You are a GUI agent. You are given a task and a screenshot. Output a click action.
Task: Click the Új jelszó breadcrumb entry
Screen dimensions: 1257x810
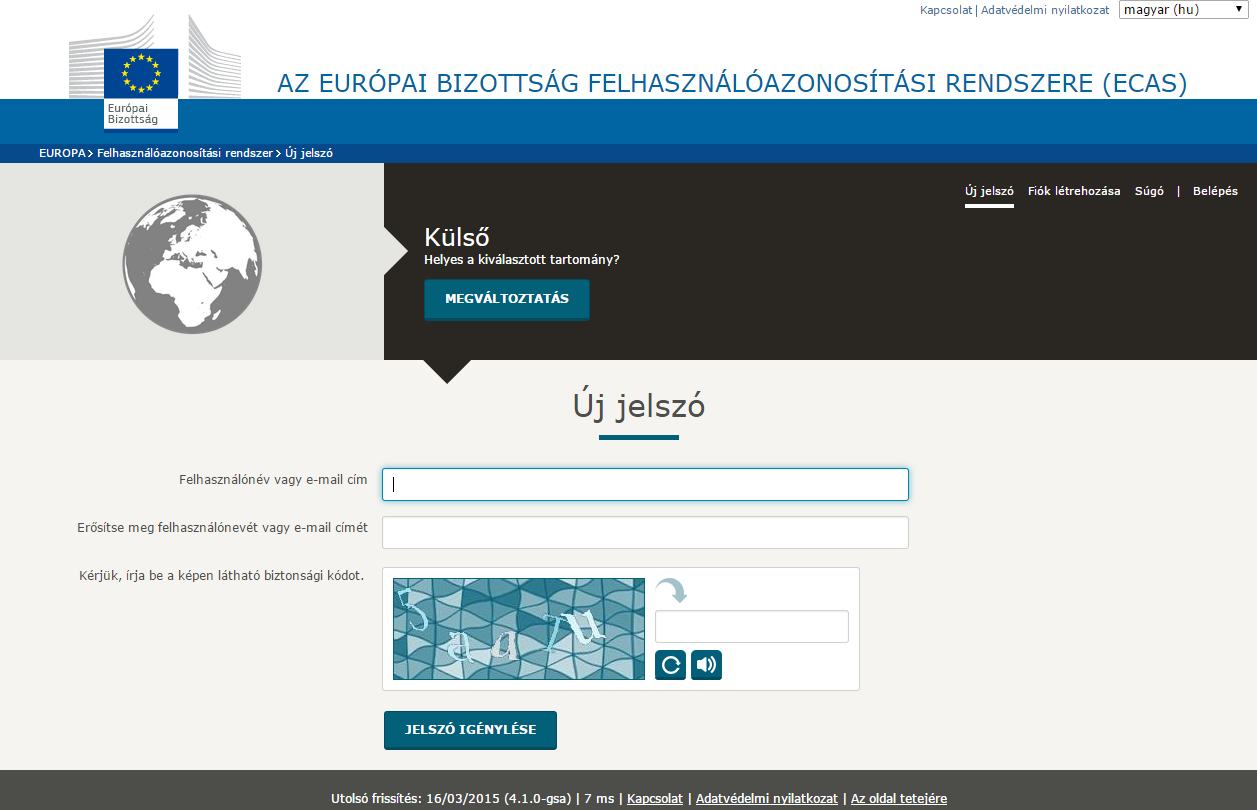click(309, 154)
